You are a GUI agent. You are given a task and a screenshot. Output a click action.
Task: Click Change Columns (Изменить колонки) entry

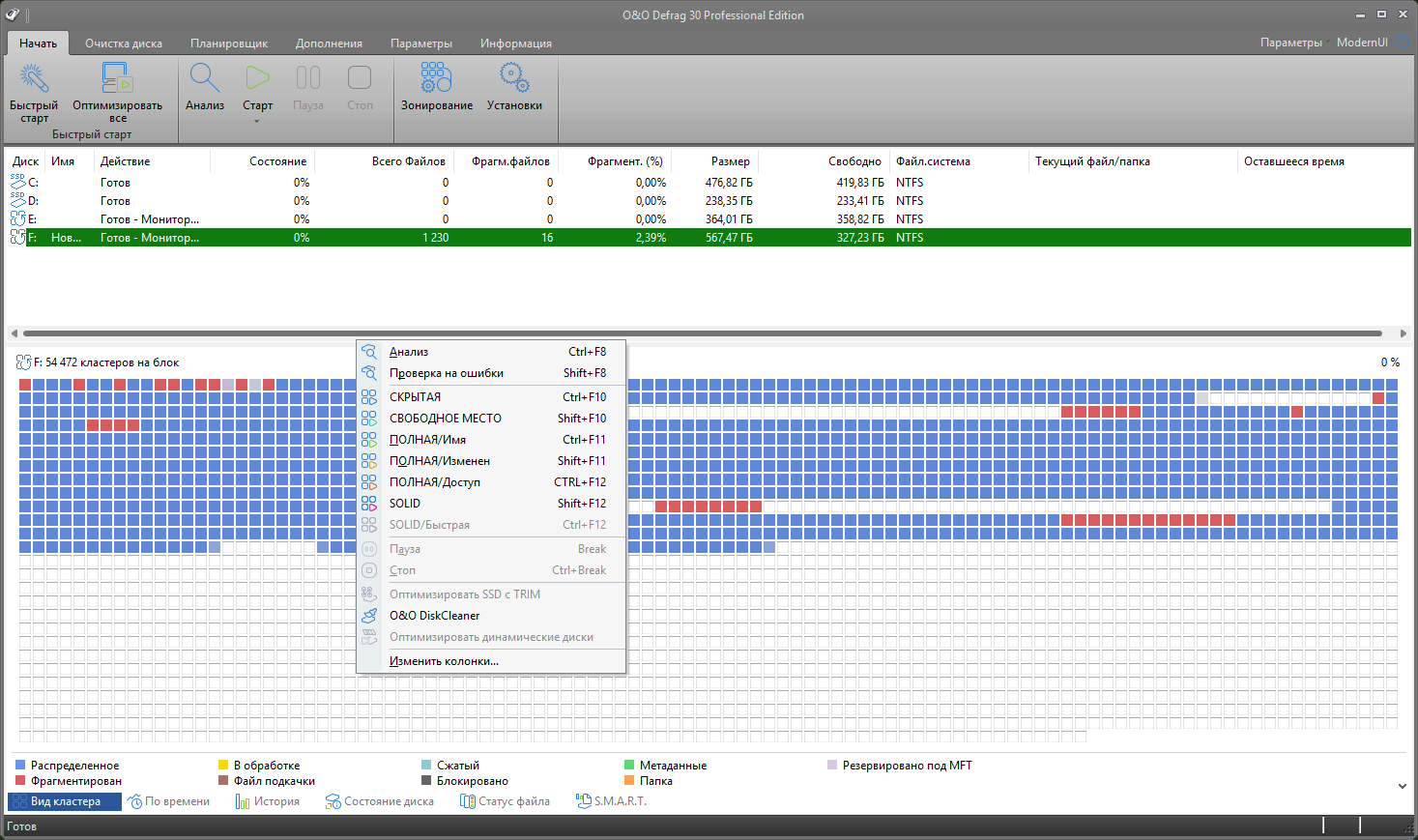[444, 661]
